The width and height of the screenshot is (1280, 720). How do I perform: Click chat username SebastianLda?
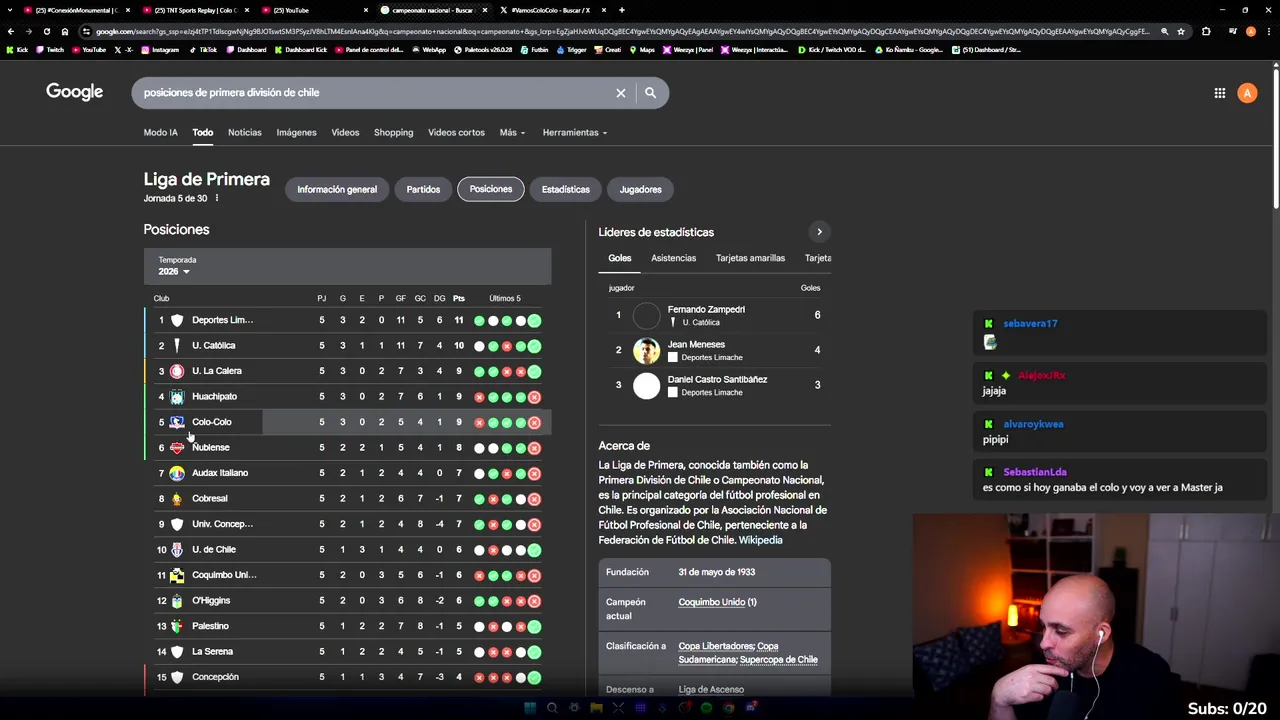click(1035, 472)
